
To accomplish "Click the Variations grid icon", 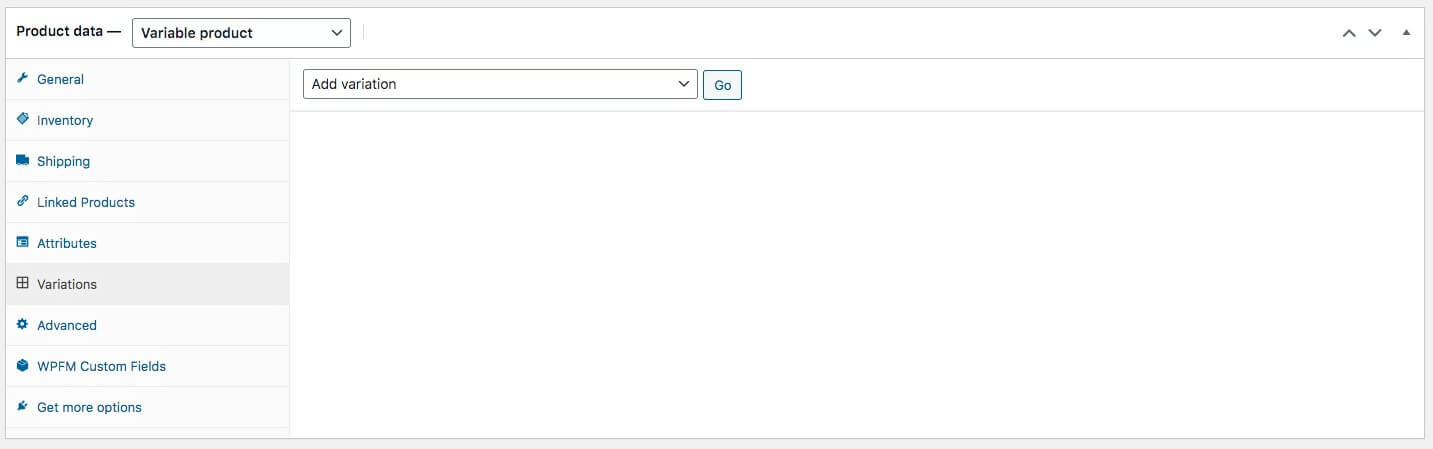I will (x=23, y=284).
